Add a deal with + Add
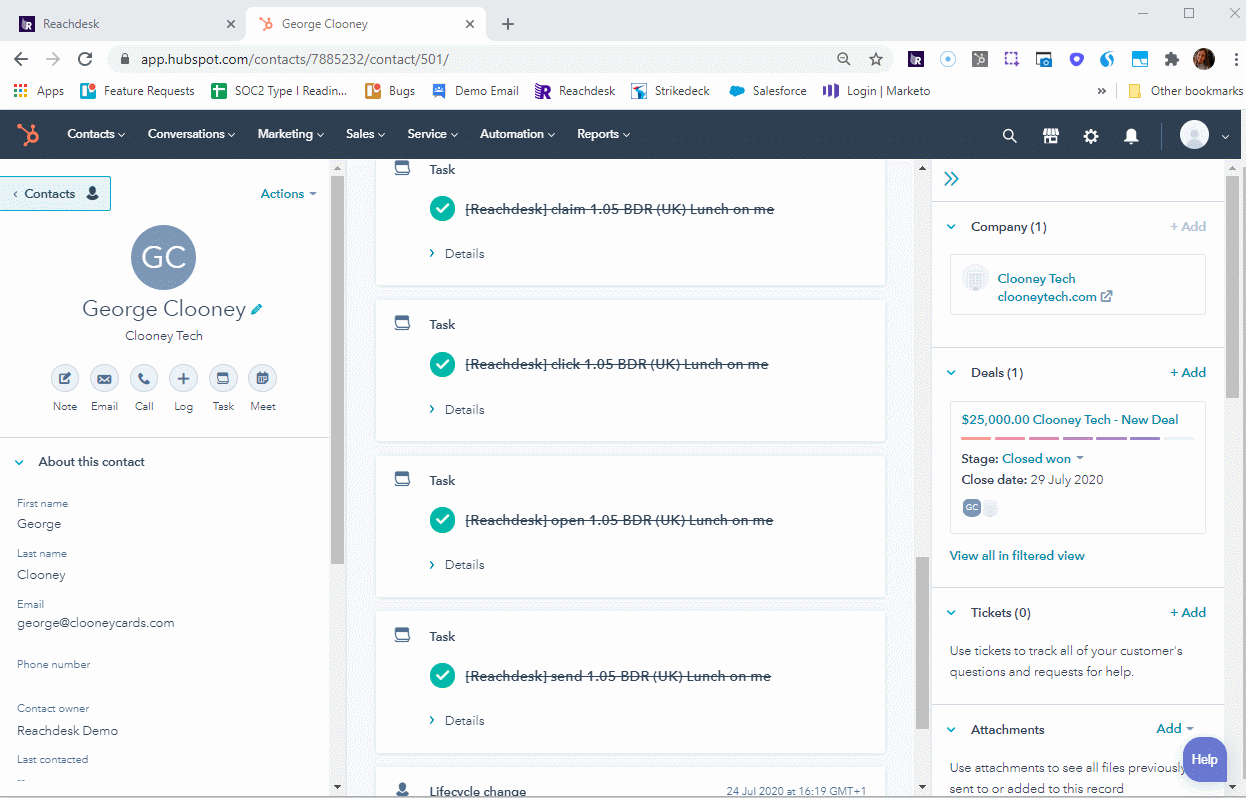 pyautogui.click(x=1188, y=373)
